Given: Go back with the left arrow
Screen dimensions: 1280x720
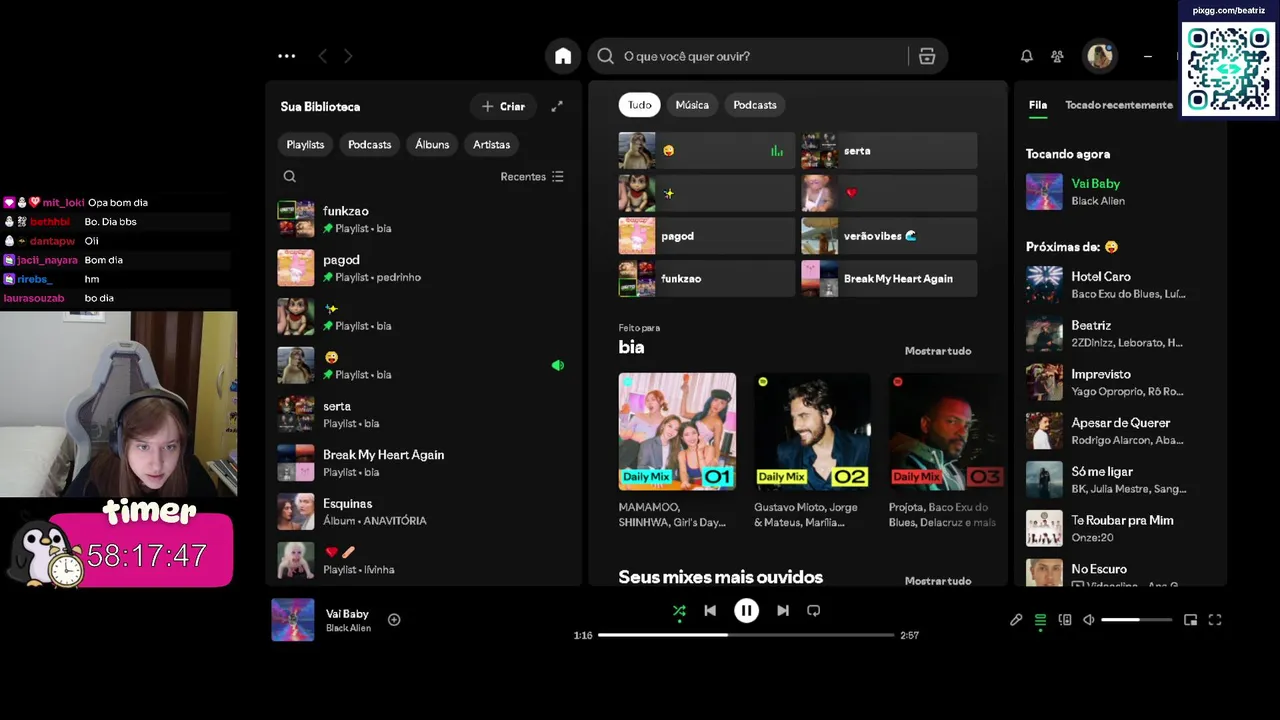Looking at the screenshot, I should [x=322, y=56].
